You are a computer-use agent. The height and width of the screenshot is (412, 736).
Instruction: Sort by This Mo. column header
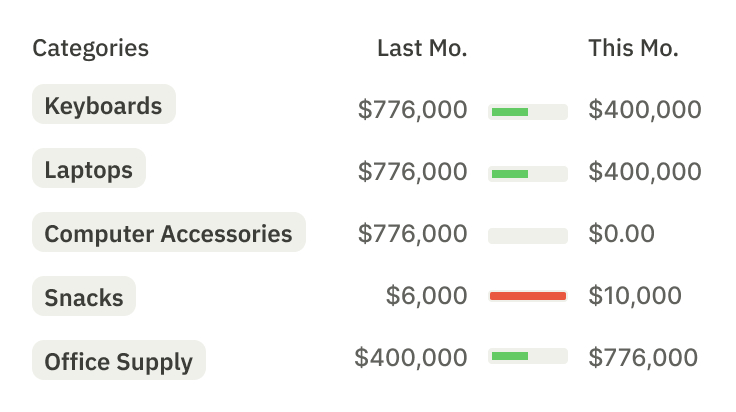coord(634,48)
